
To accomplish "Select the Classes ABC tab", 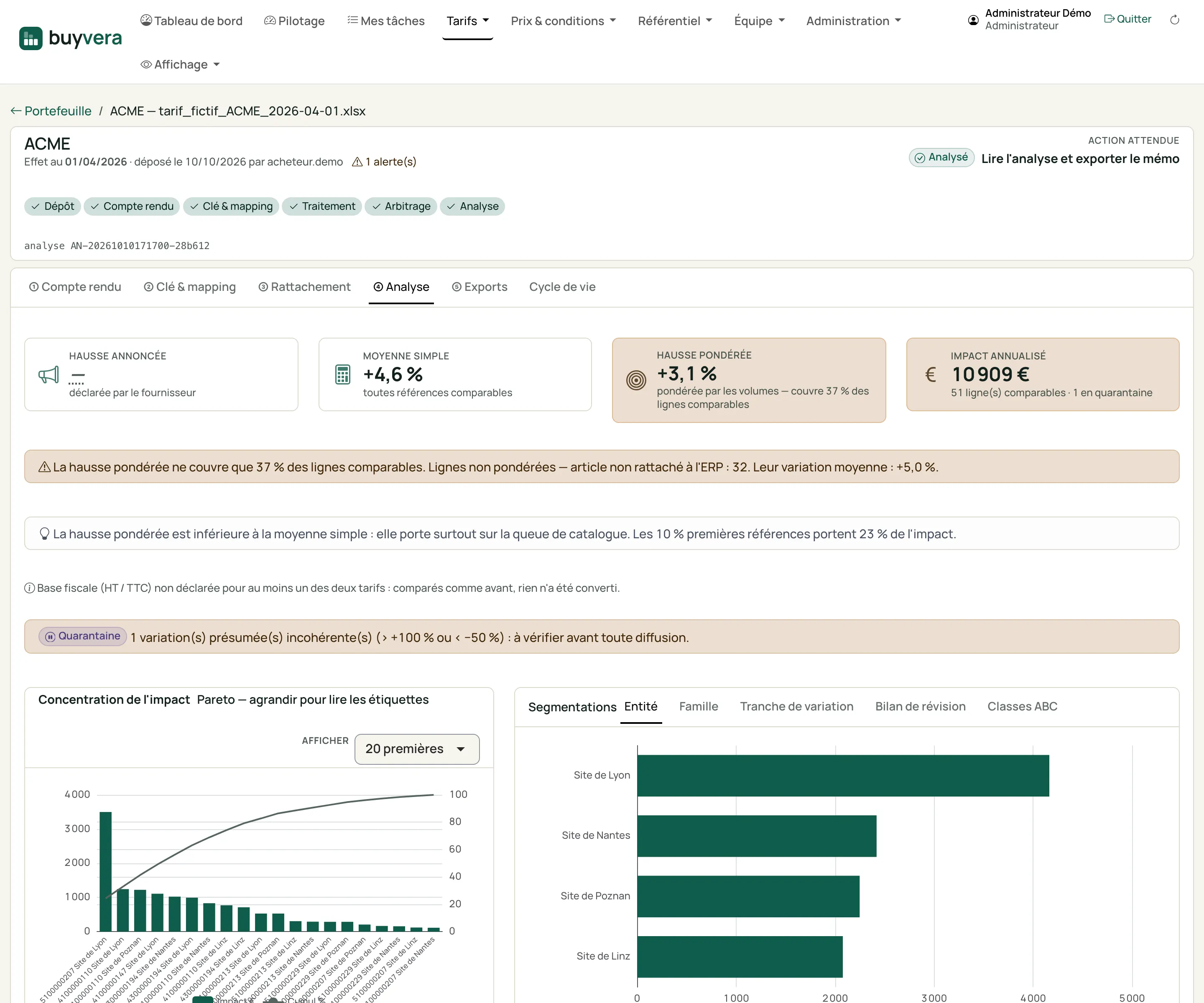I will [x=1022, y=707].
